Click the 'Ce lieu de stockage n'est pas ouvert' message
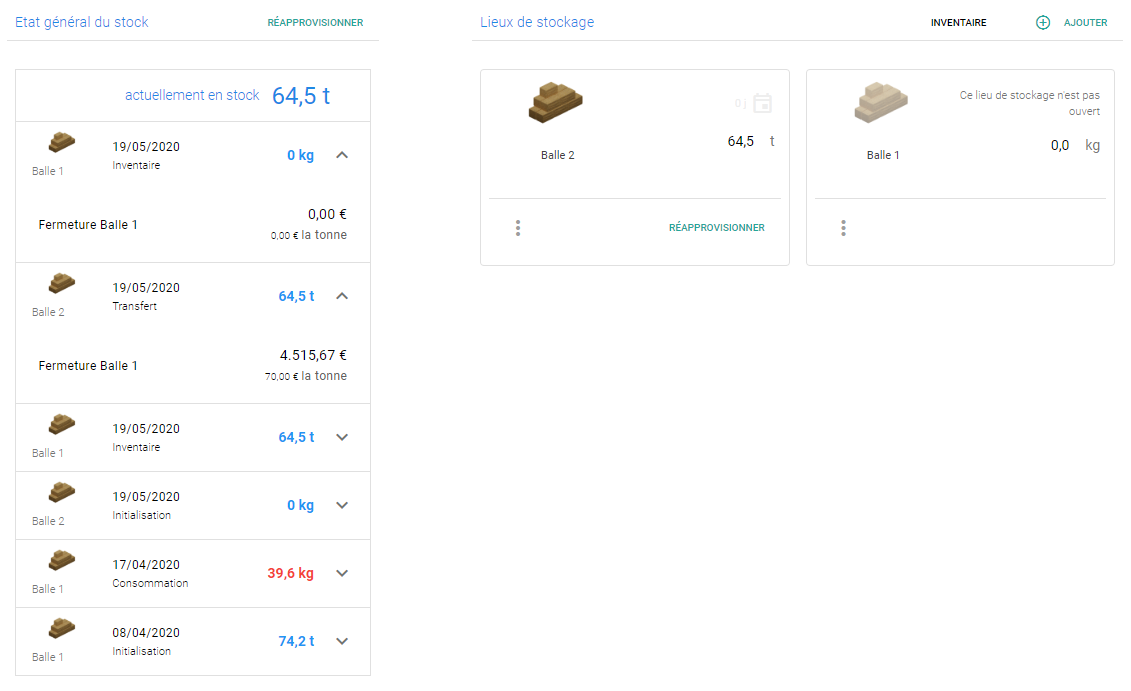1131x691 pixels. tap(1029, 103)
